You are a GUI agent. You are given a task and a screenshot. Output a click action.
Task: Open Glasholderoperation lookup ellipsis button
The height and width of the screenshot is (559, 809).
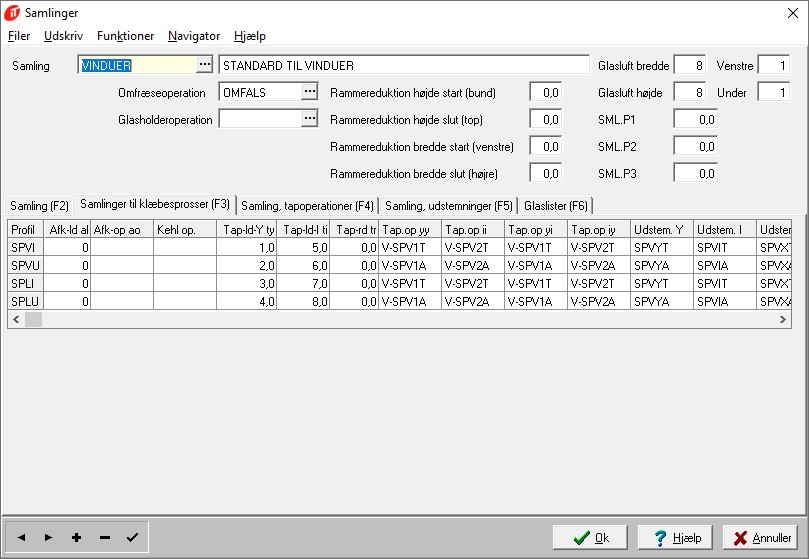(x=310, y=118)
